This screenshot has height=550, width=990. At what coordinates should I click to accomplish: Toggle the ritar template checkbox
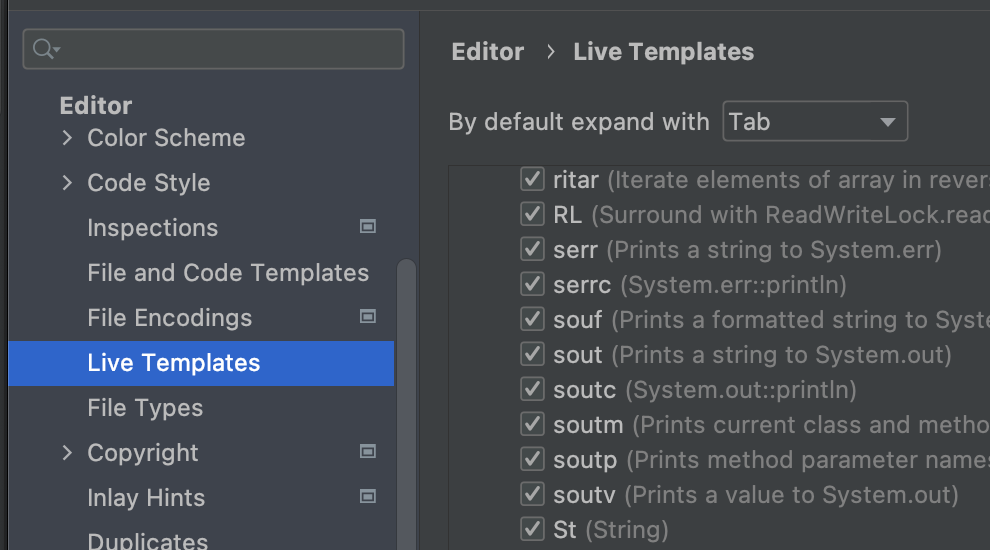tap(532, 180)
